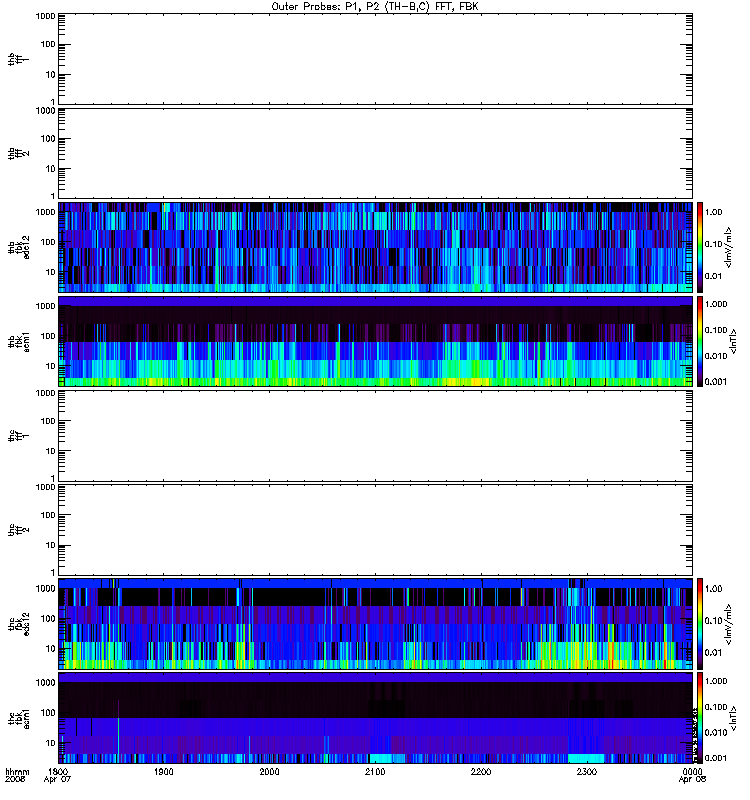Click the thc scm1 nT color bar
Viewport: 750px width, 800px height.
tap(700, 718)
